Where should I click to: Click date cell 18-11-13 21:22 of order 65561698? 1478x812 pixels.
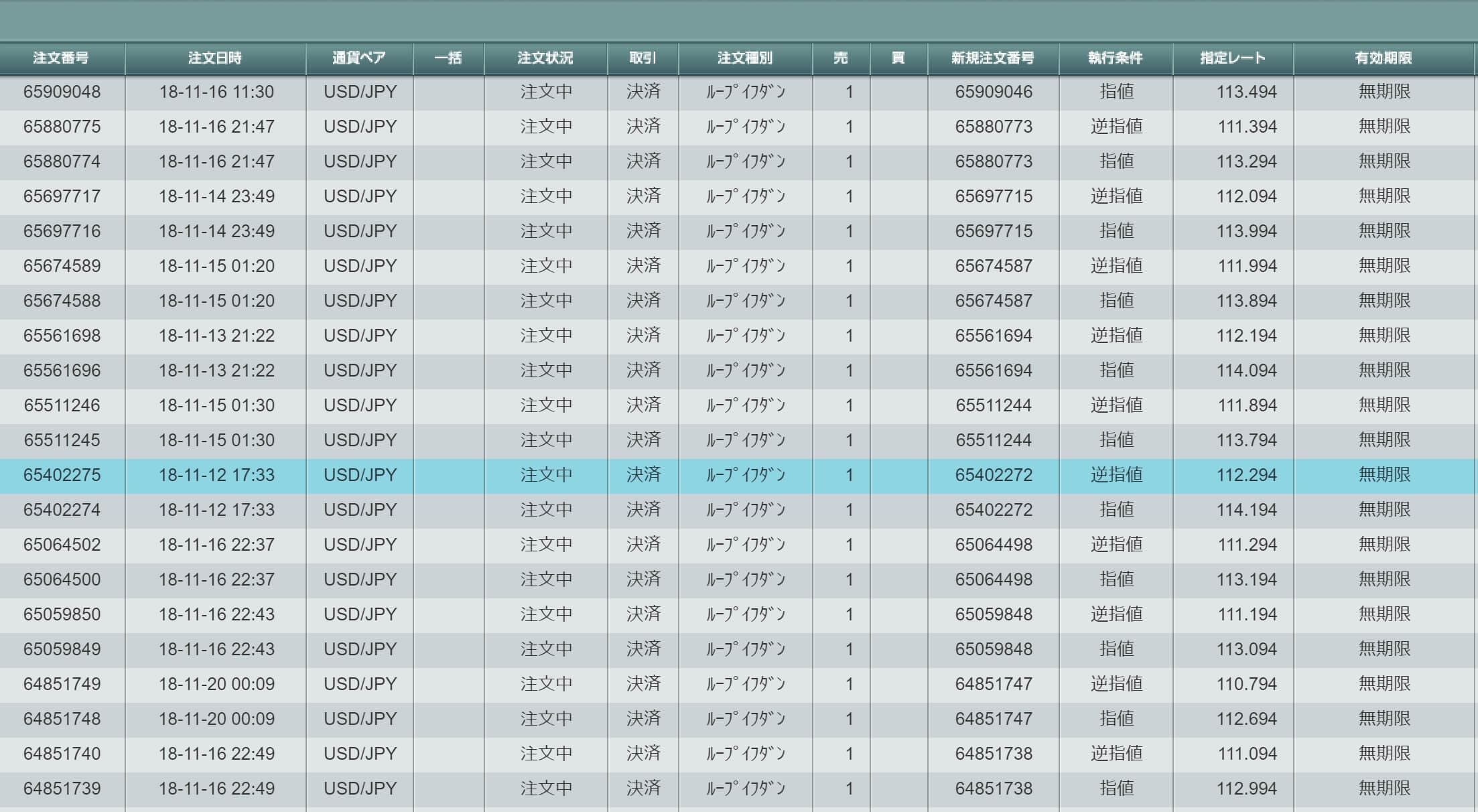pyautogui.click(x=216, y=336)
